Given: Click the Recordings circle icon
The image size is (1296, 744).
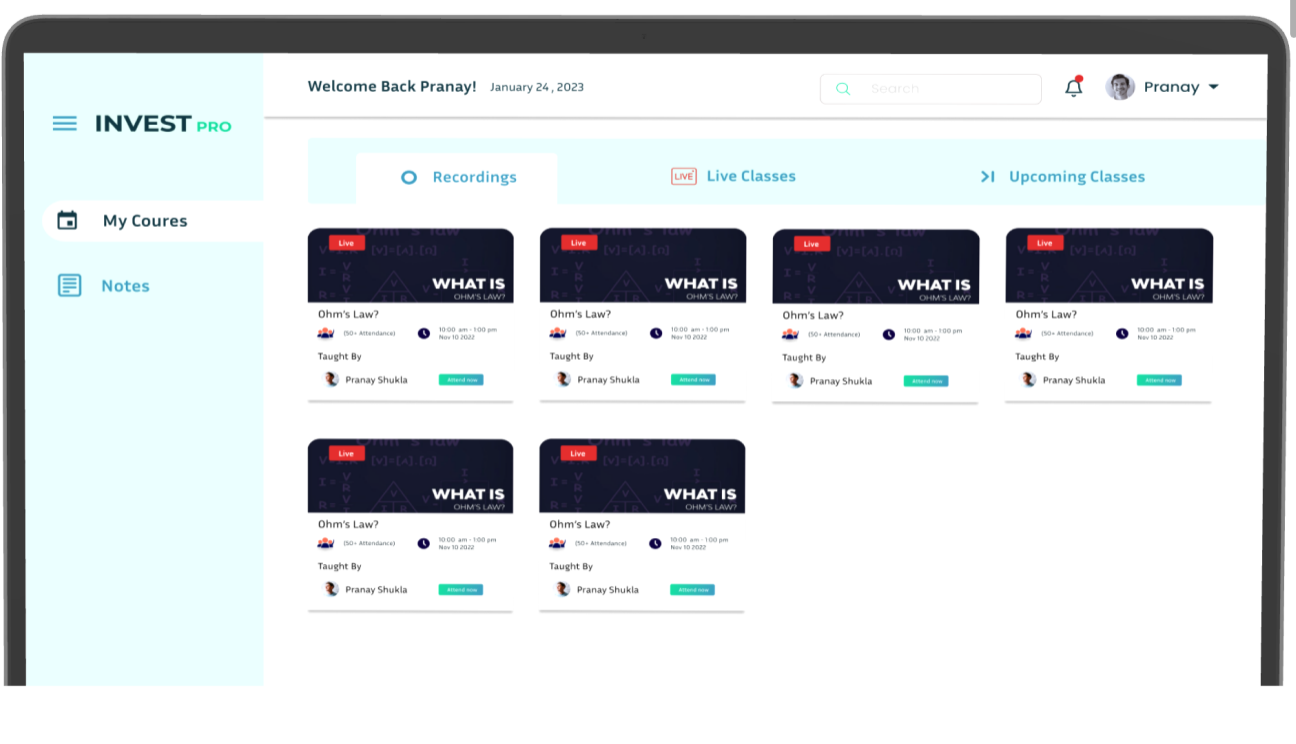Looking at the screenshot, I should pyautogui.click(x=408, y=178).
